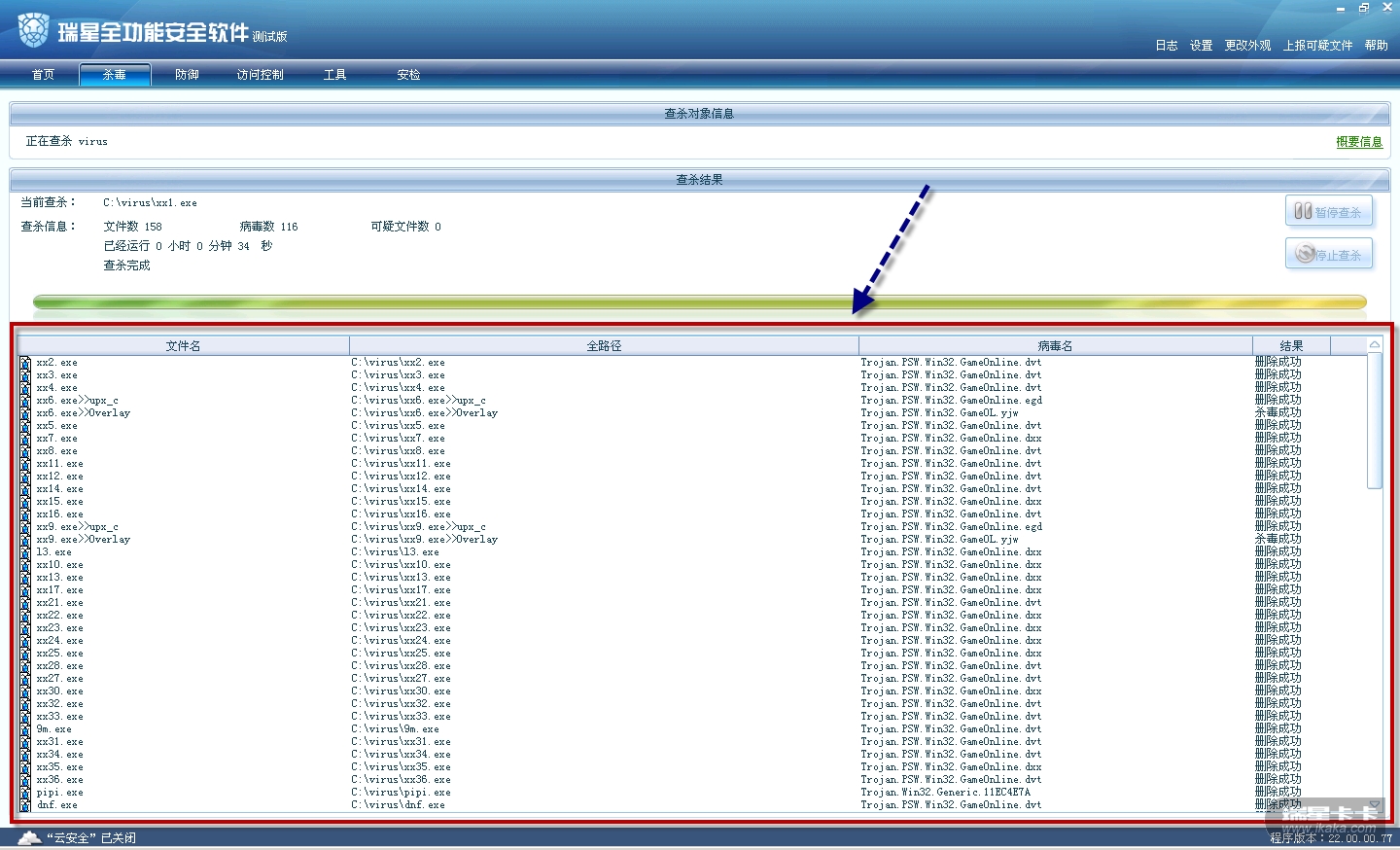Click the current scan path C:\virus\xx1.exe
The image size is (1400, 850).
tap(150, 203)
